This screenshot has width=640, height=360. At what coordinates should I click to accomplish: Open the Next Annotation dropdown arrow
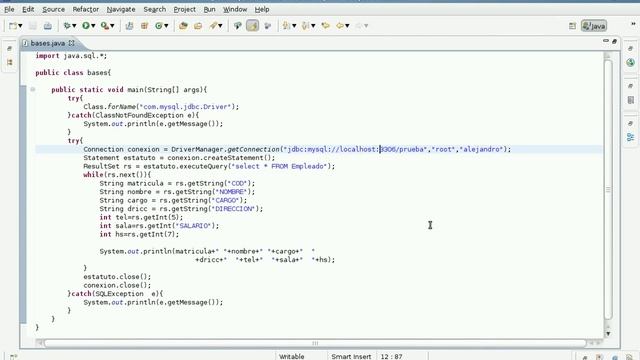point(294,26)
